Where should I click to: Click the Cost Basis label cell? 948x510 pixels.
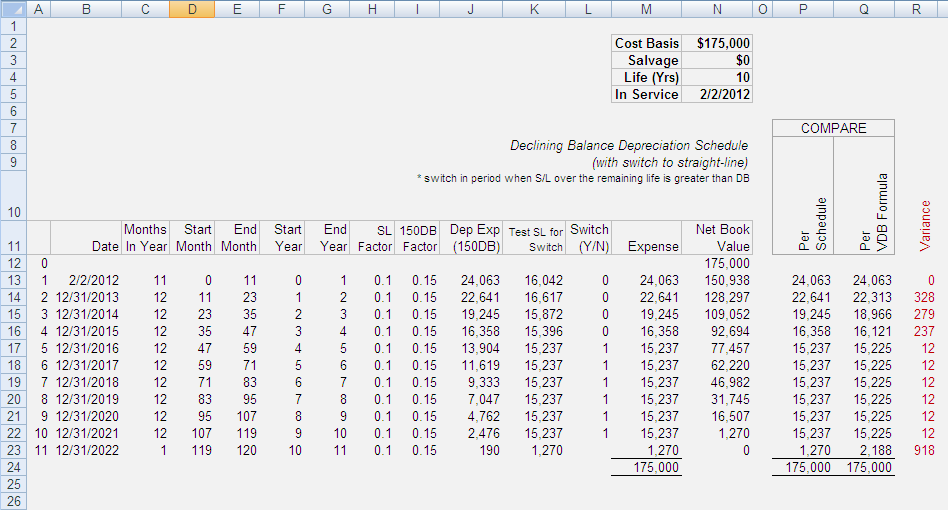click(x=646, y=44)
